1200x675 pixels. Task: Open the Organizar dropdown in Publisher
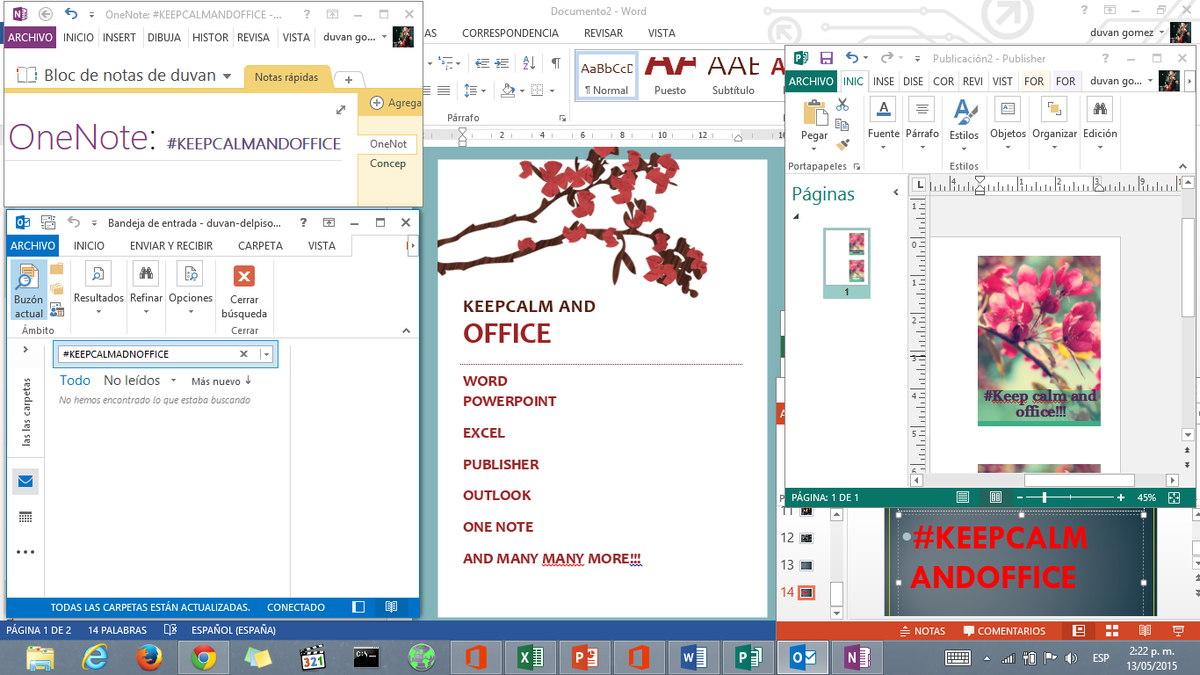(1054, 124)
